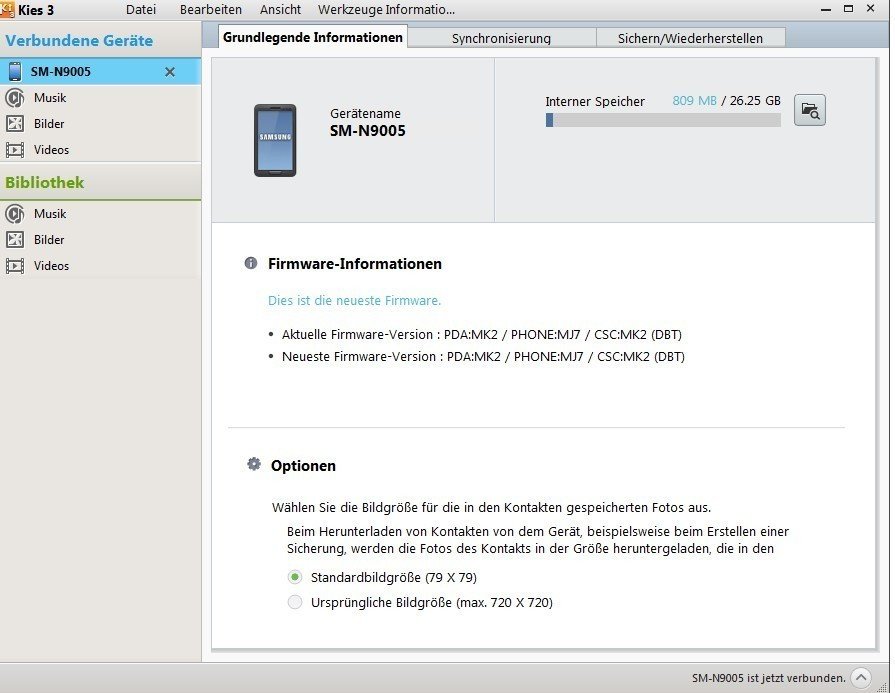The image size is (895, 693).
Task: Click the Verbundene Geräte header
Action: 79,41
